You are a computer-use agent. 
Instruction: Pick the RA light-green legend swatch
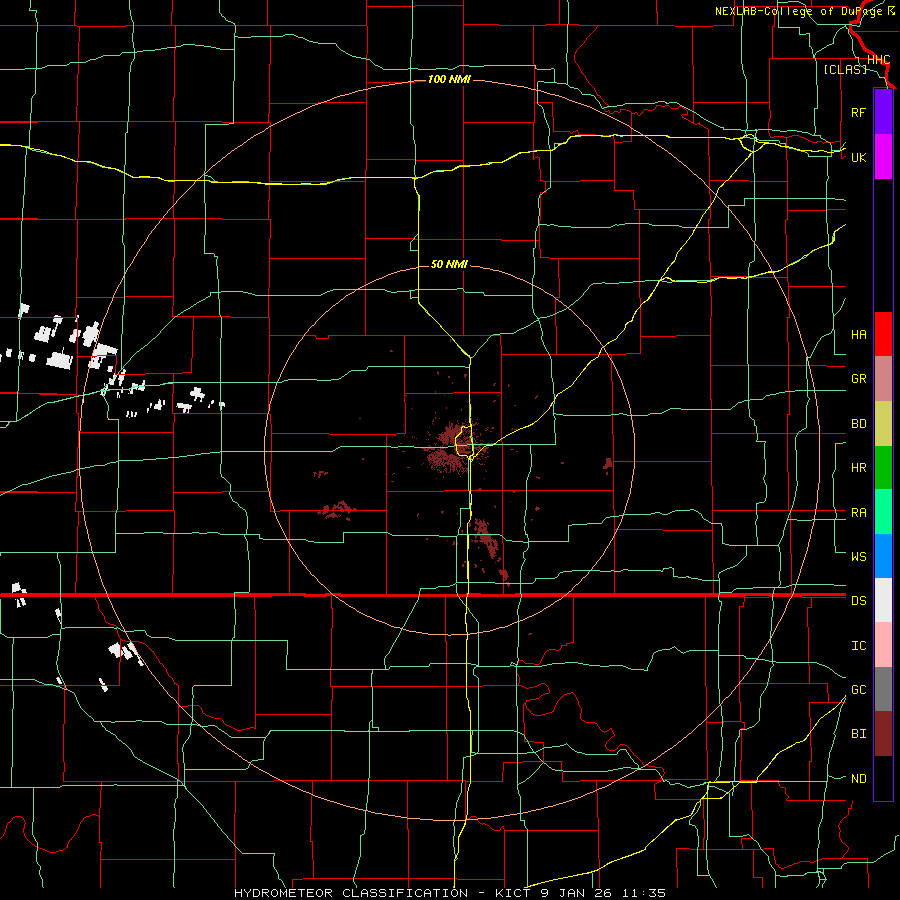(883, 512)
